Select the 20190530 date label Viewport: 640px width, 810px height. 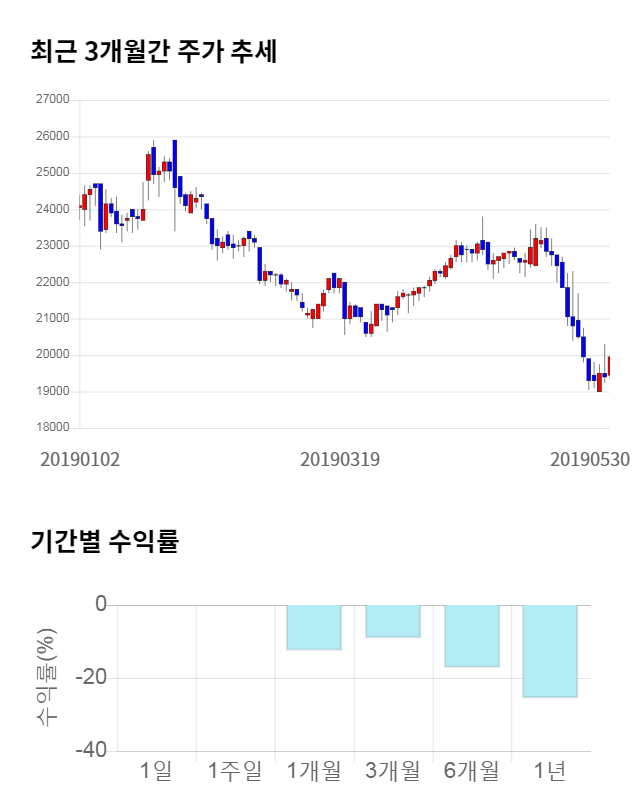[590, 460]
